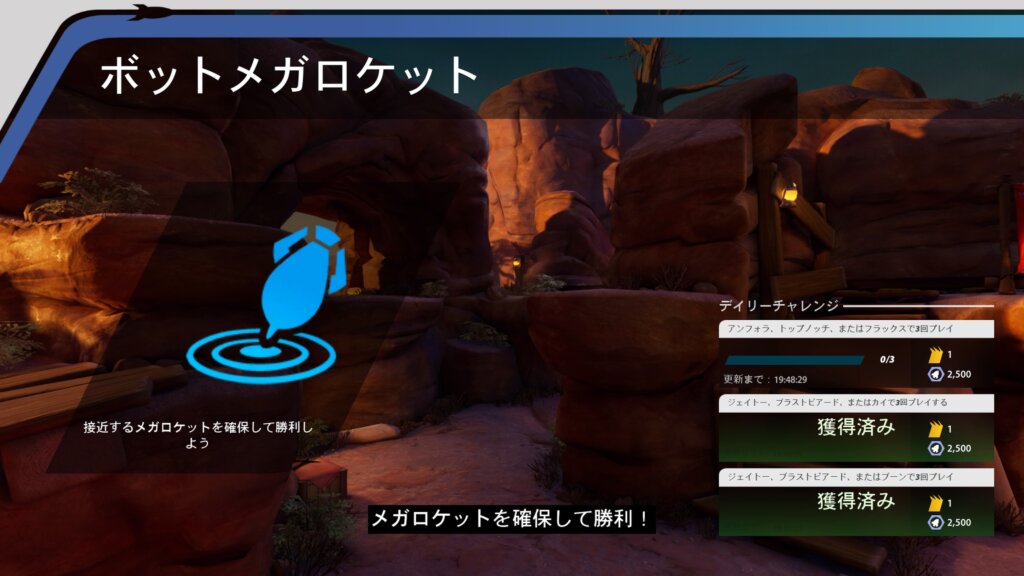Click the gold flame reward icon in アンフォラ challenge
The width and height of the screenshot is (1024, 576).
click(935, 355)
